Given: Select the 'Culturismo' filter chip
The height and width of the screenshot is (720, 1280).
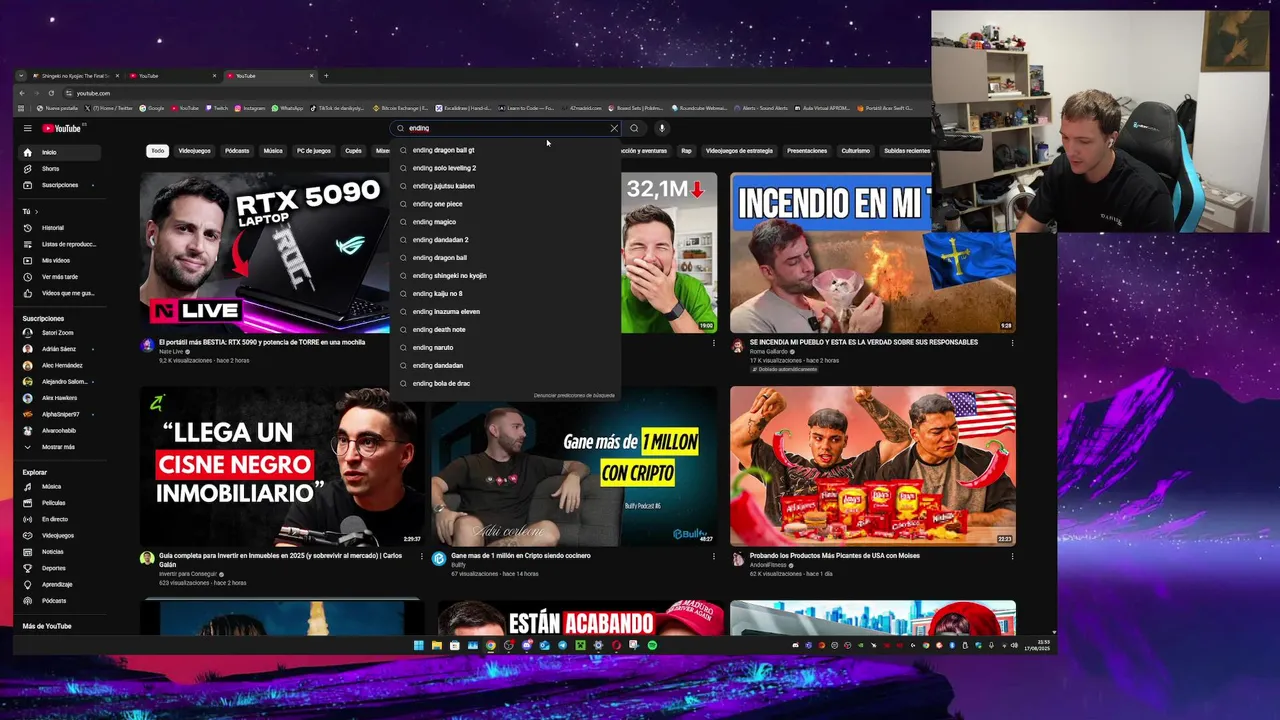Looking at the screenshot, I should [855, 151].
